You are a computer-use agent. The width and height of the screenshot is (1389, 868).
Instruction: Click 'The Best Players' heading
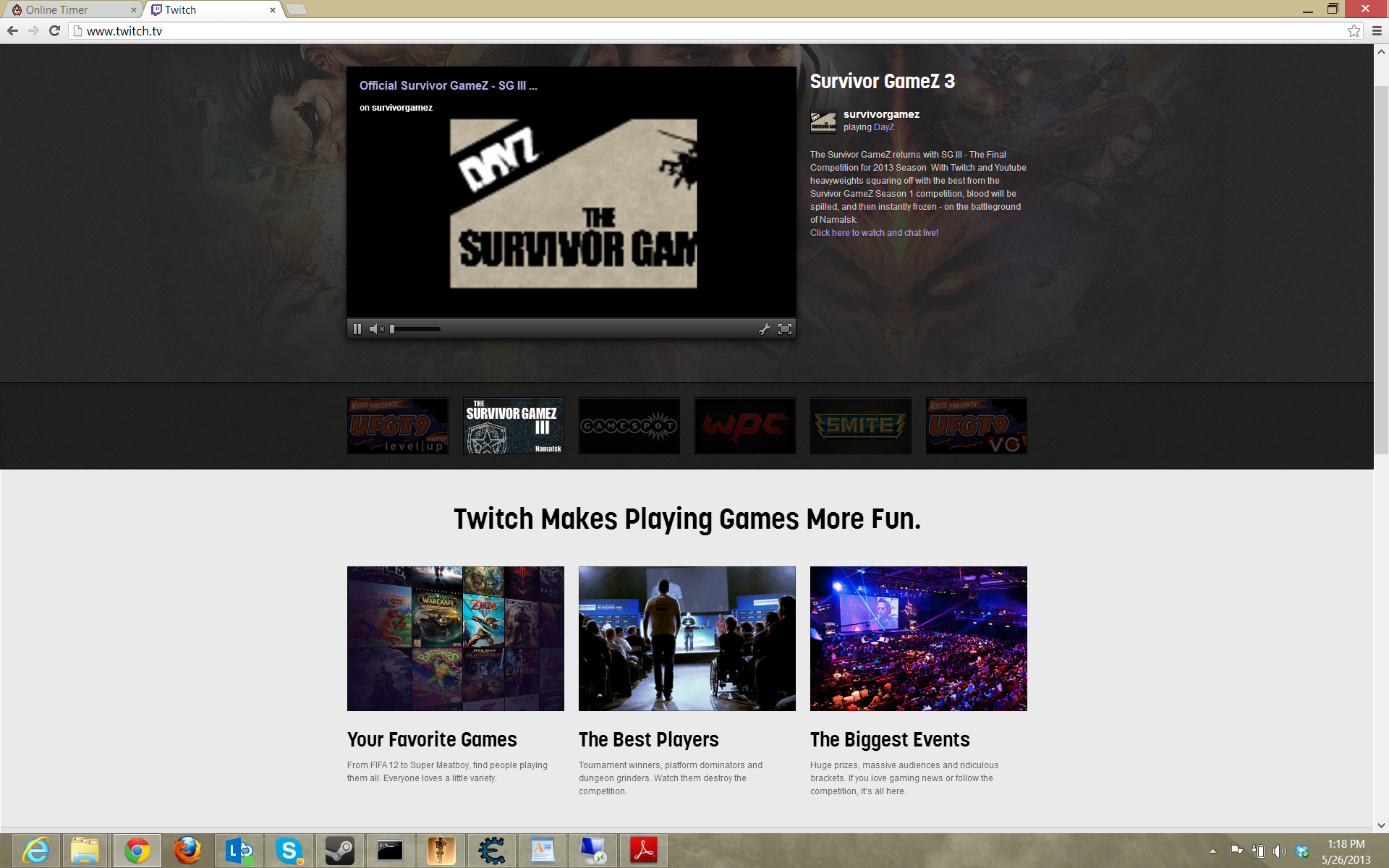[649, 740]
